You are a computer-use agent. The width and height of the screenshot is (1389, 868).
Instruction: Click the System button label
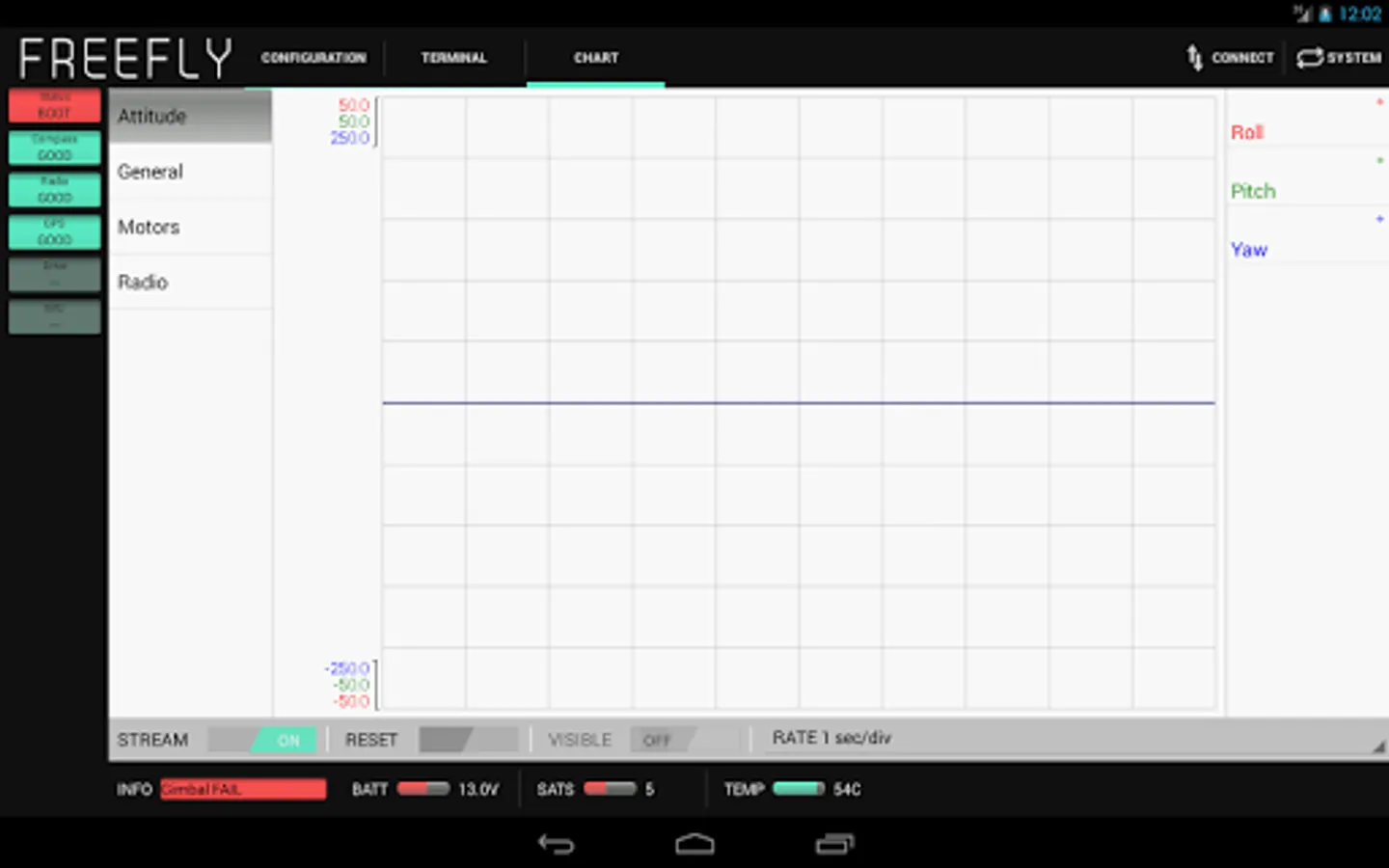coord(1354,58)
